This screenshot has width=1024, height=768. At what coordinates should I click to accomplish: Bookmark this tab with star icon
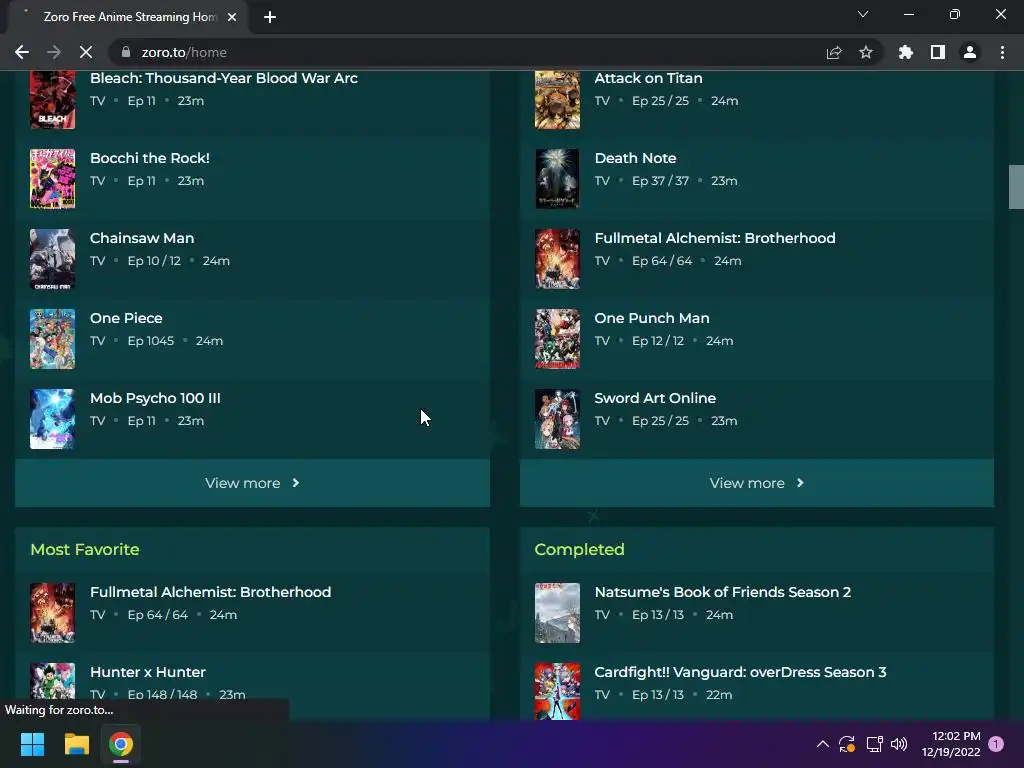coord(865,52)
